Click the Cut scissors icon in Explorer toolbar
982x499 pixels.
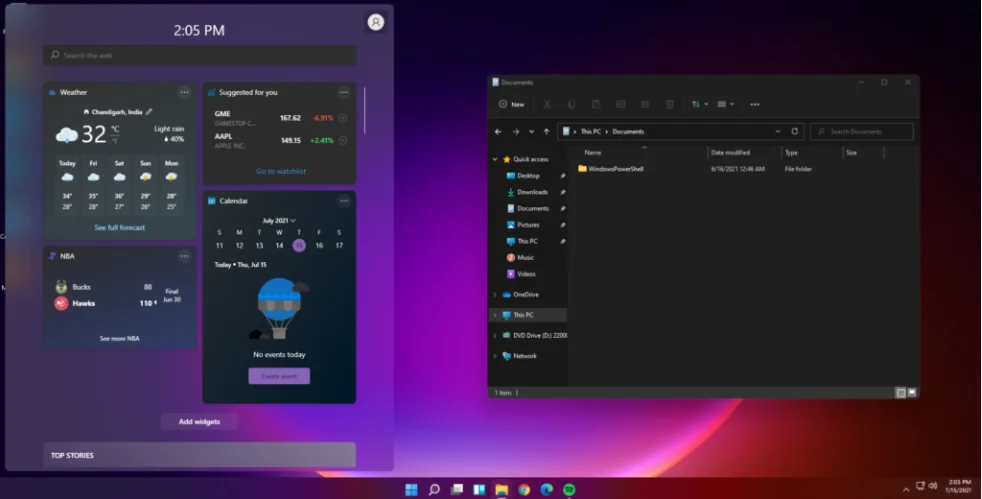tap(547, 104)
